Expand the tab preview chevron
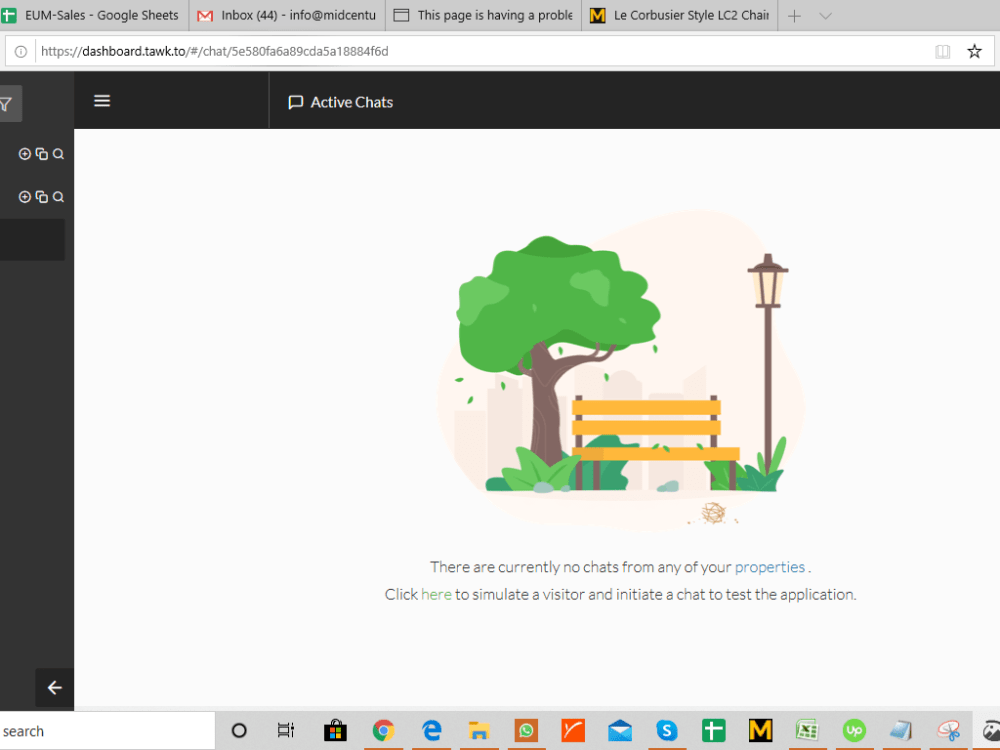 [x=825, y=17]
